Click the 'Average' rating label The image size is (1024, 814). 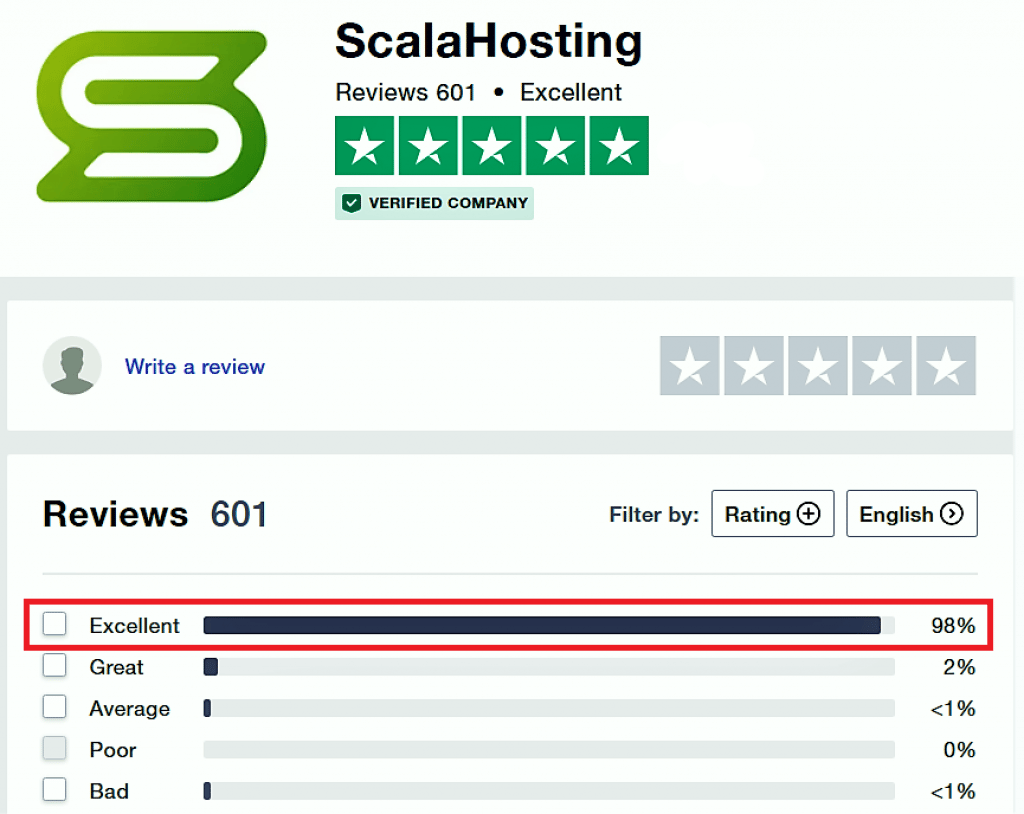129,709
